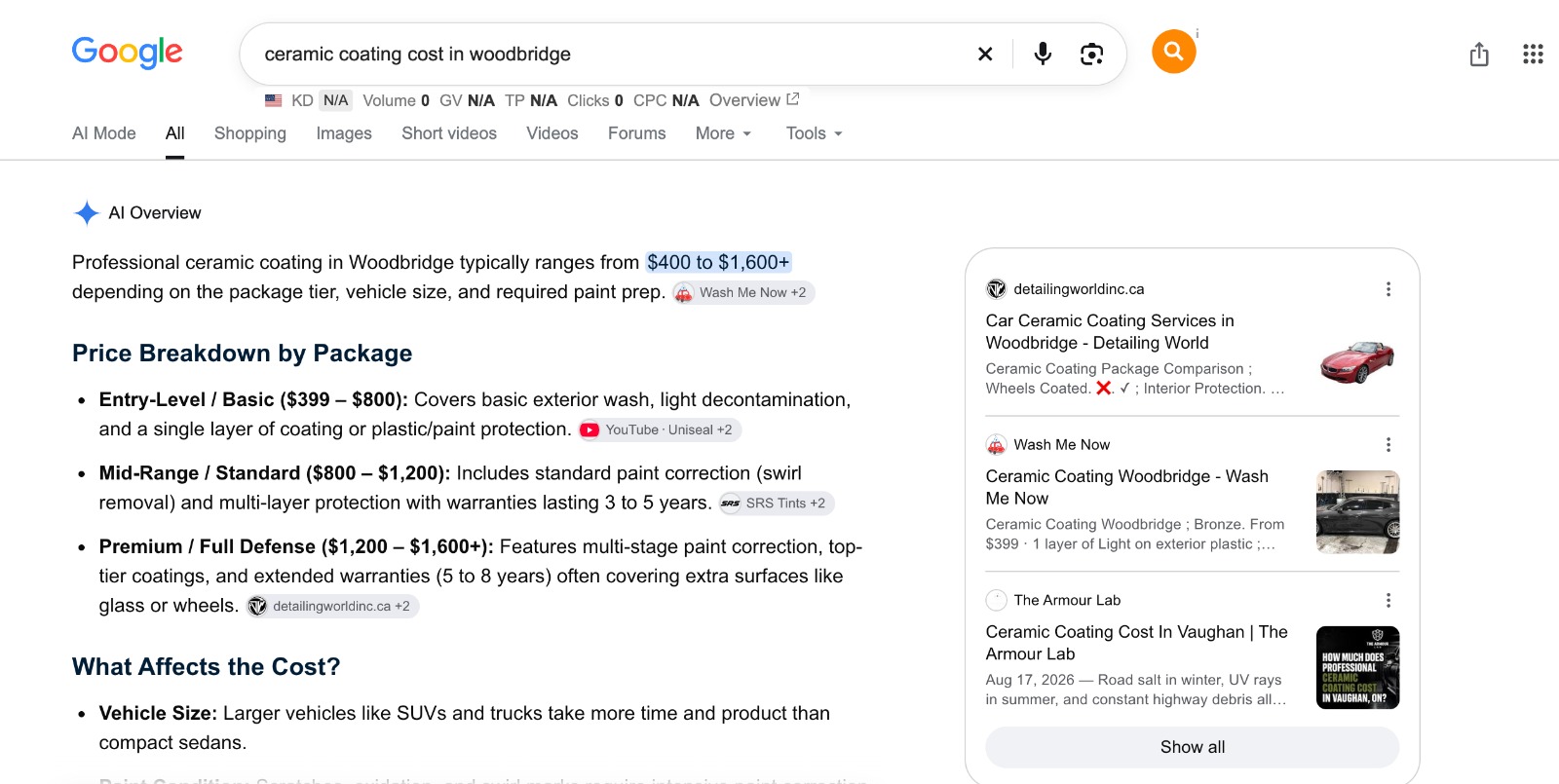Click The Armour Lab favicon

click(x=996, y=600)
